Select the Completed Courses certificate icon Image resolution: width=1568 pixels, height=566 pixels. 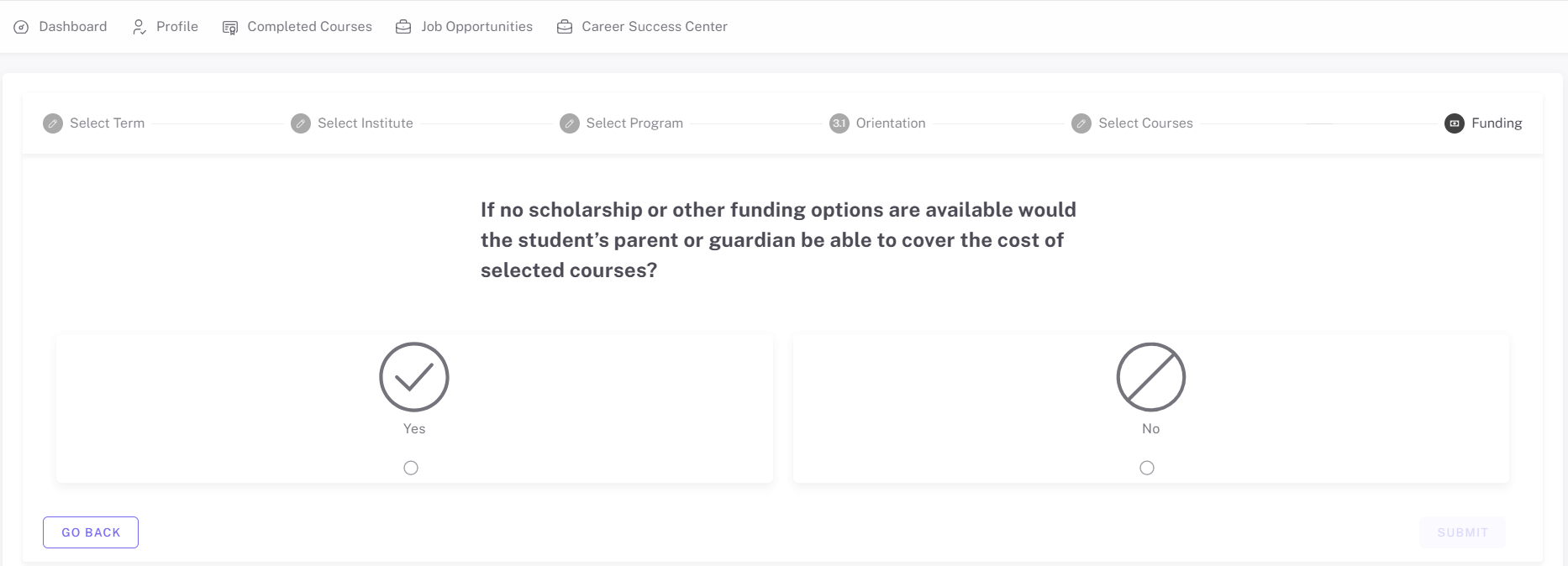229,26
